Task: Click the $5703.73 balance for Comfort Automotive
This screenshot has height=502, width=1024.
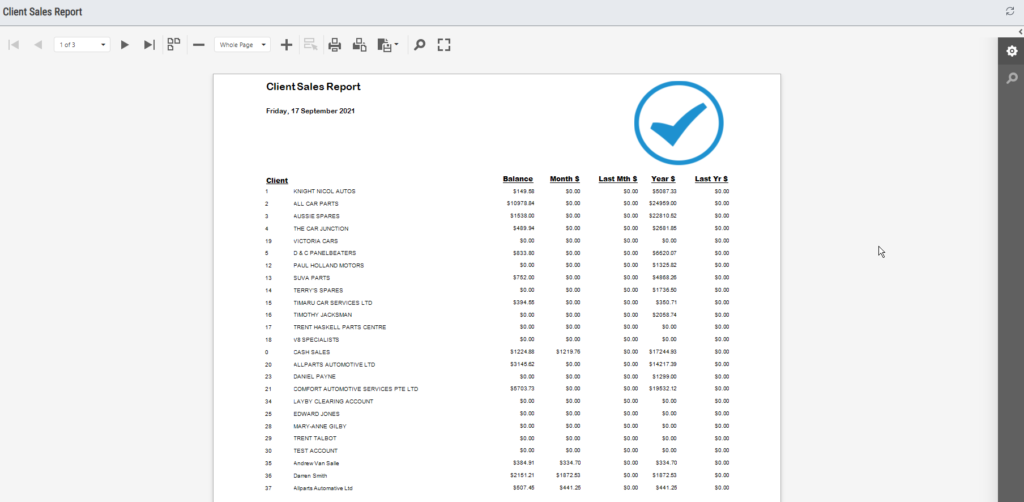Action: pos(522,389)
